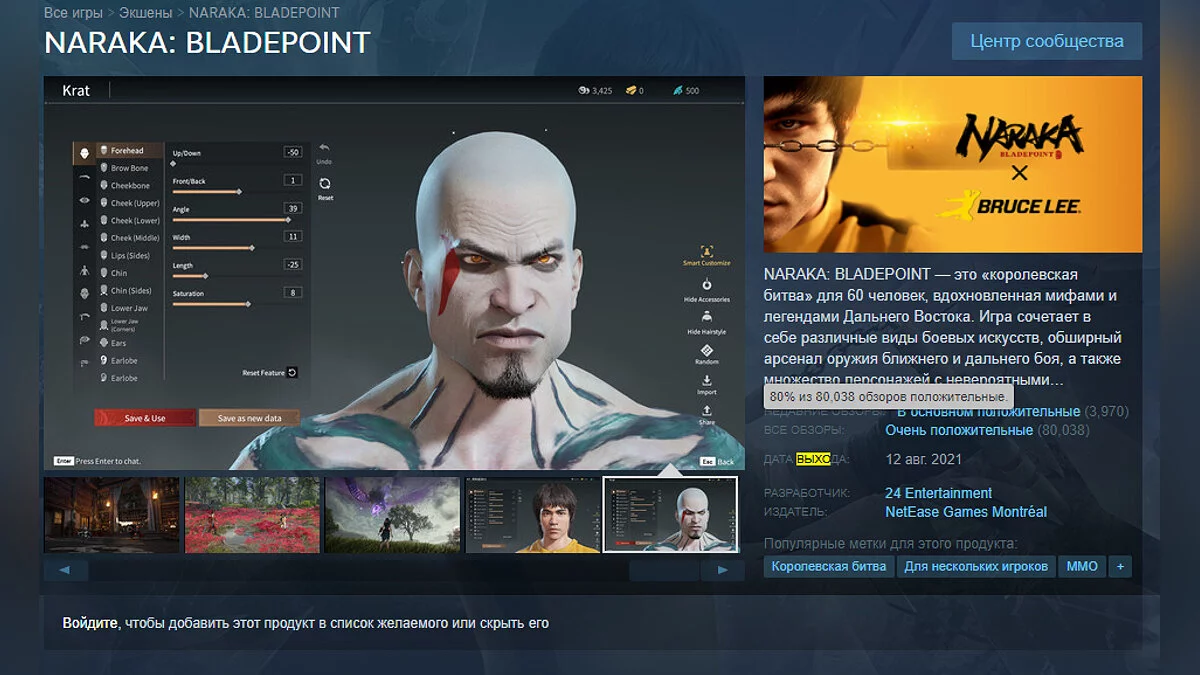Open the Bruce Lee character thumbnail
The height and width of the screenshot is (675, 1200).
coord(532,514)
